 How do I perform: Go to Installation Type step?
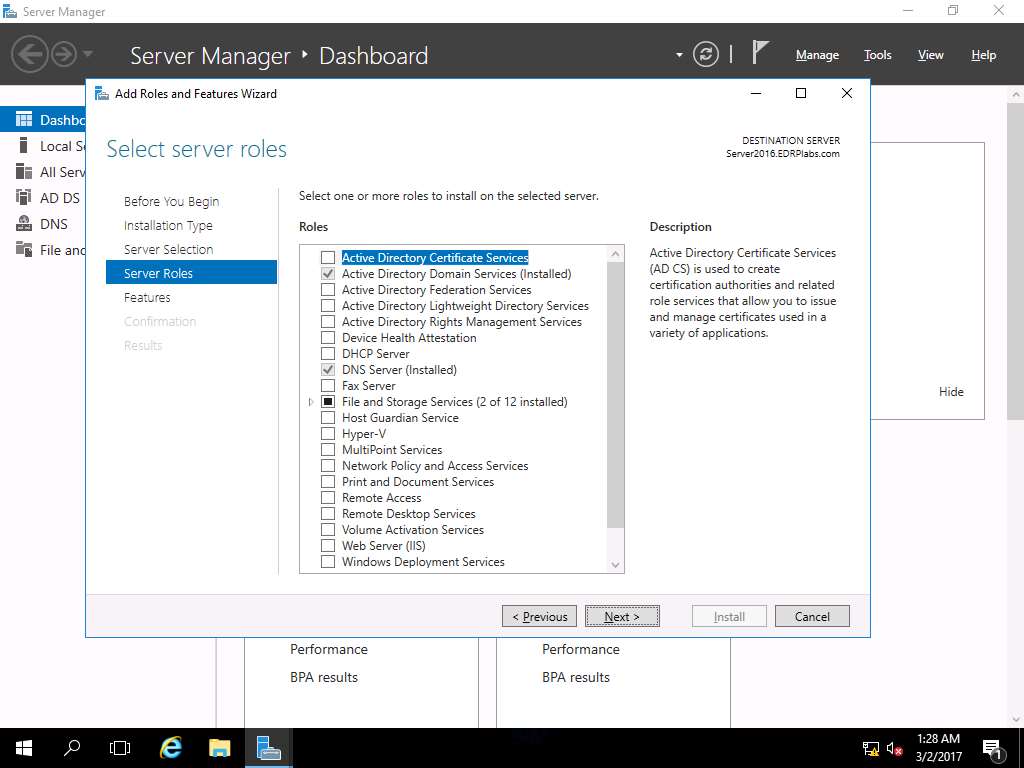pyautogui.click(x=168, y=225)
